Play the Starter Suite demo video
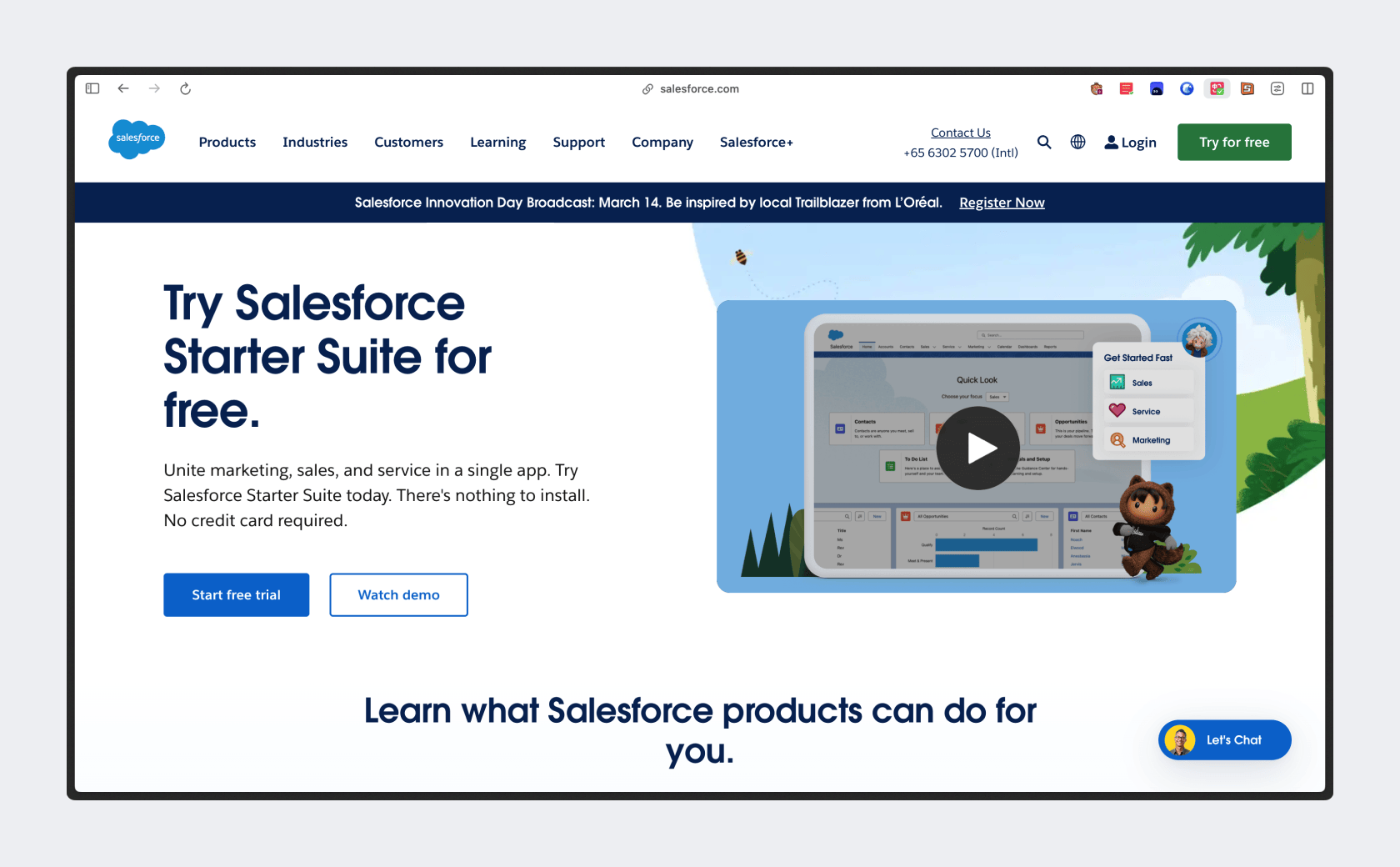Image resolution: width=1400 pixels, height=867 pixels. pos(978,449)
